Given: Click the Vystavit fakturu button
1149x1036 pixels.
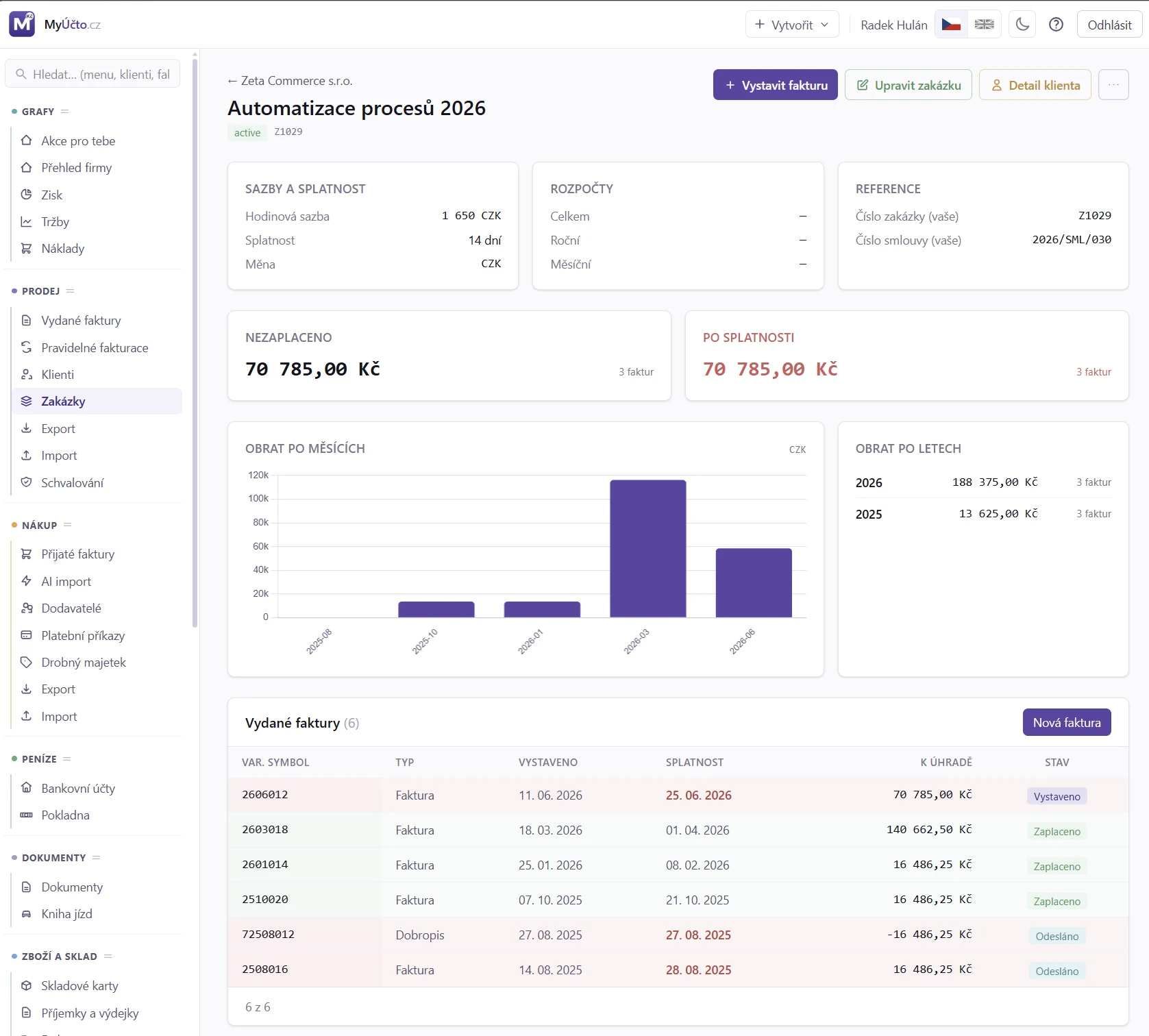Looking at the screenshot, I should tap(776, 85).
